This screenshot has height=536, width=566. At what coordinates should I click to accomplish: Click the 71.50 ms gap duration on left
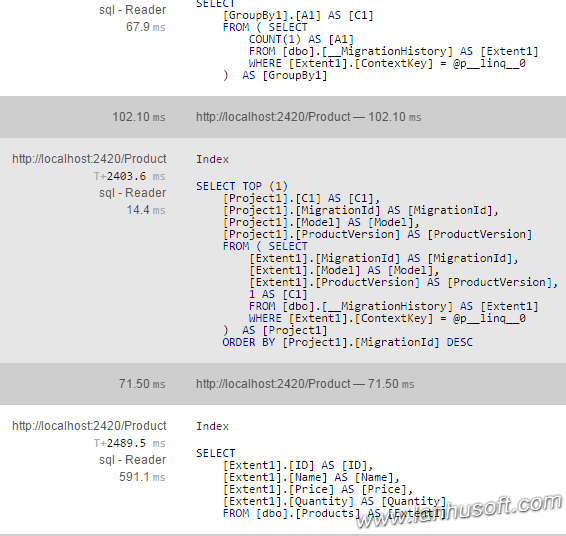pos(142,384)
